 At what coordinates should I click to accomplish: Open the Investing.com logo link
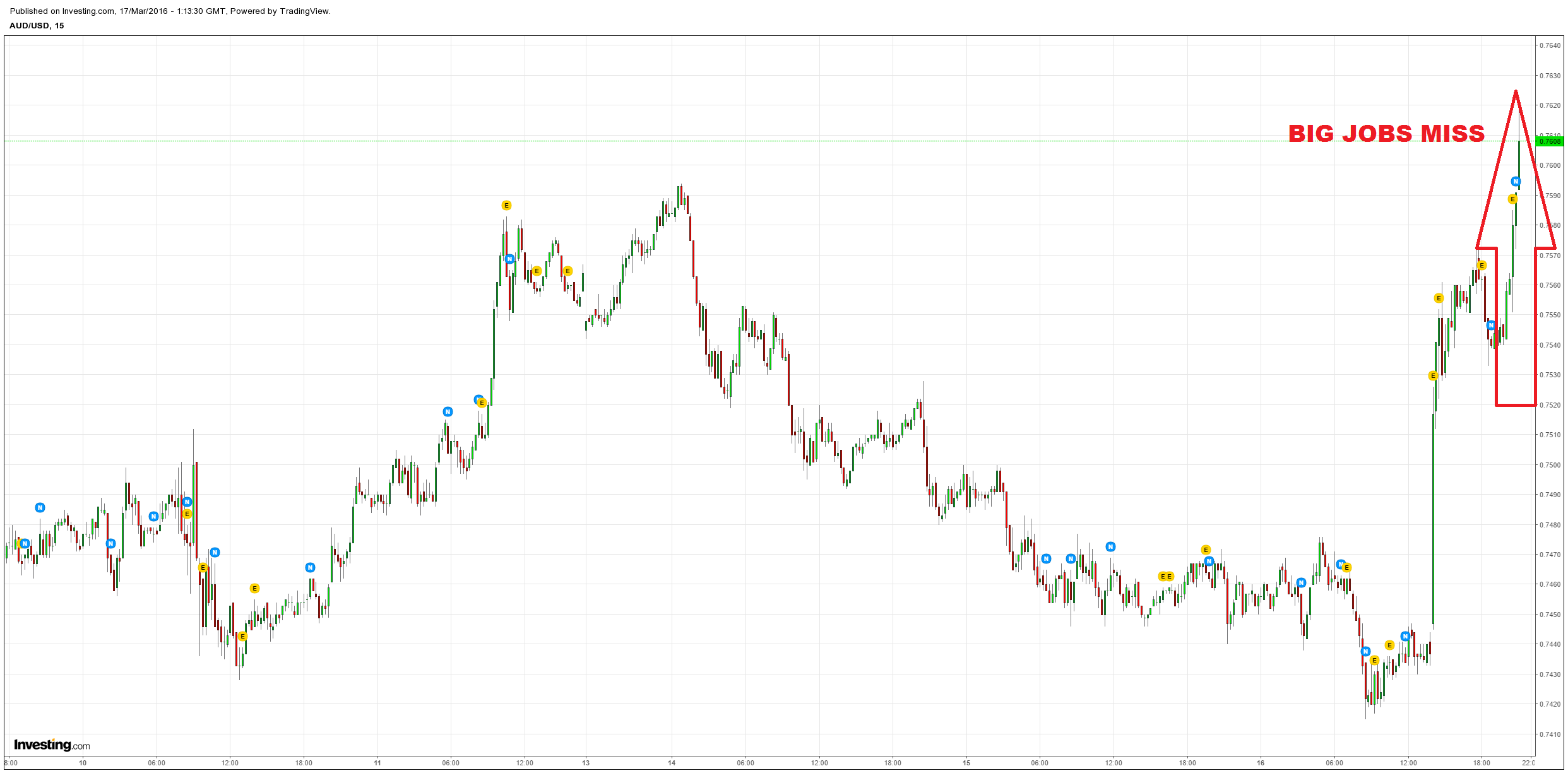coord(52,745)
